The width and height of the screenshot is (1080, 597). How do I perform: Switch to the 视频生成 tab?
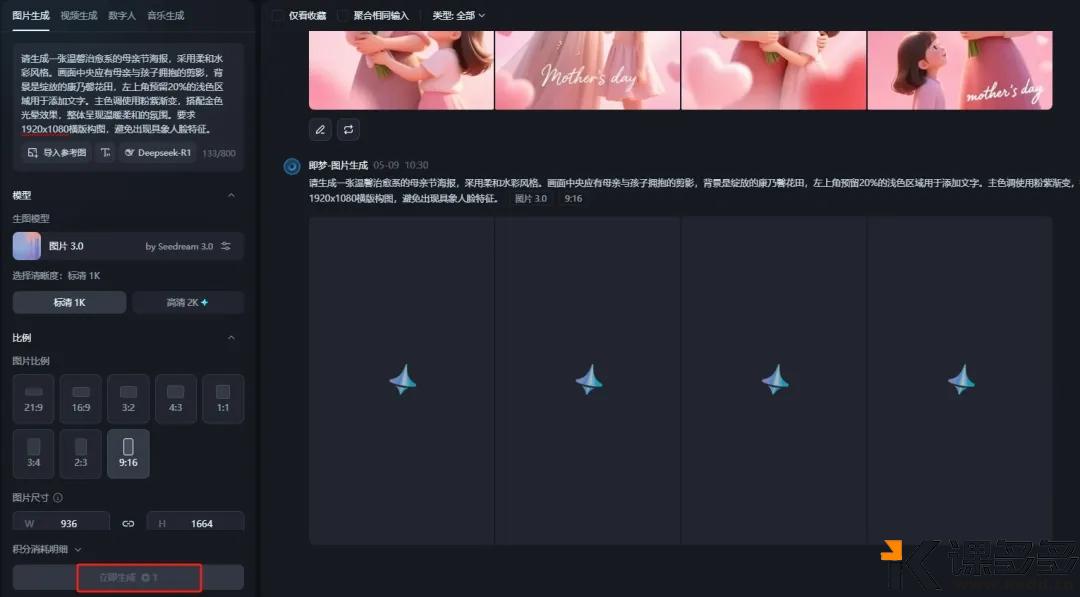coord(79,16)
